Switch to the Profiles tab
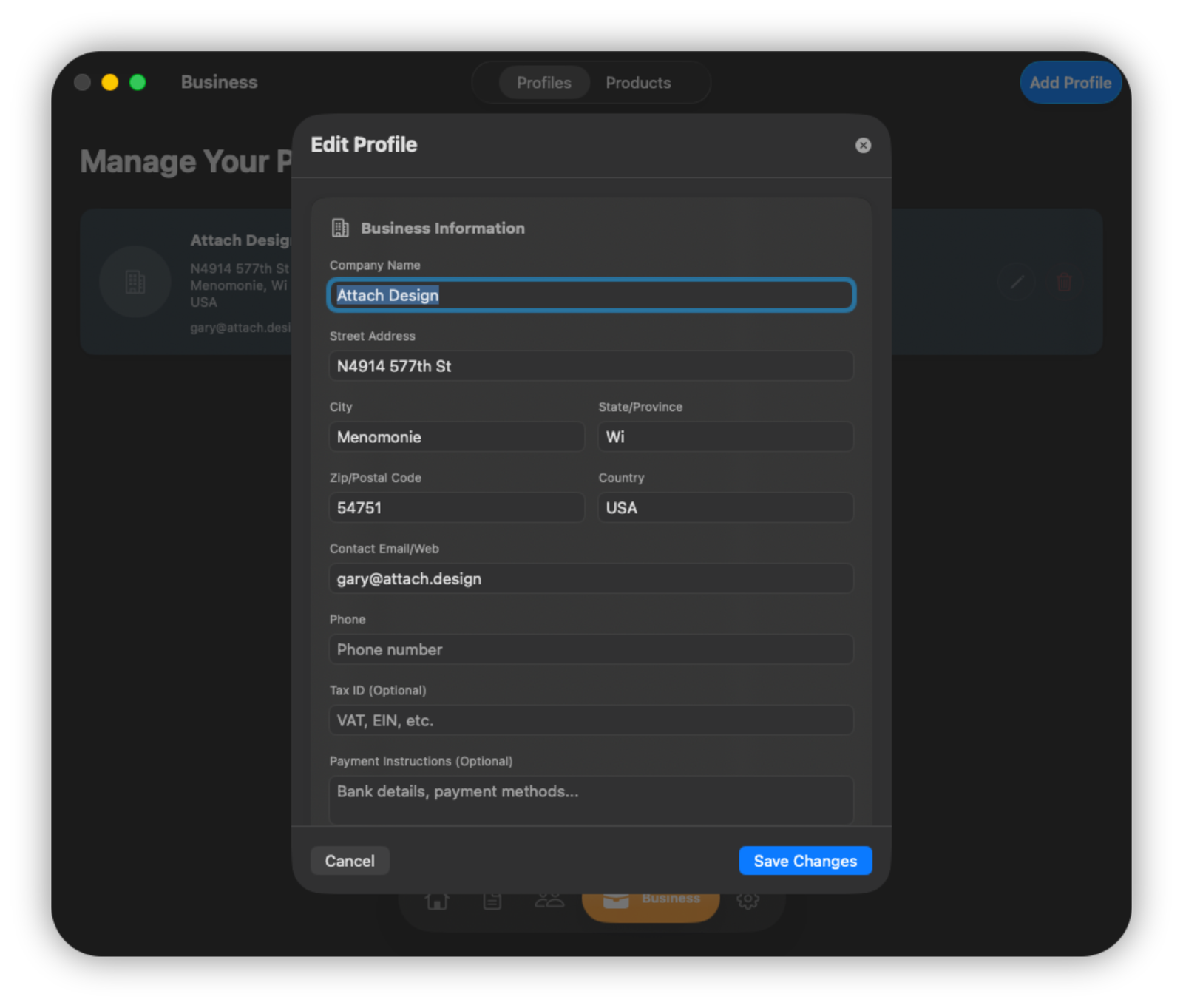This screenshot has width=1183, height=1008. tap(544, 82)
